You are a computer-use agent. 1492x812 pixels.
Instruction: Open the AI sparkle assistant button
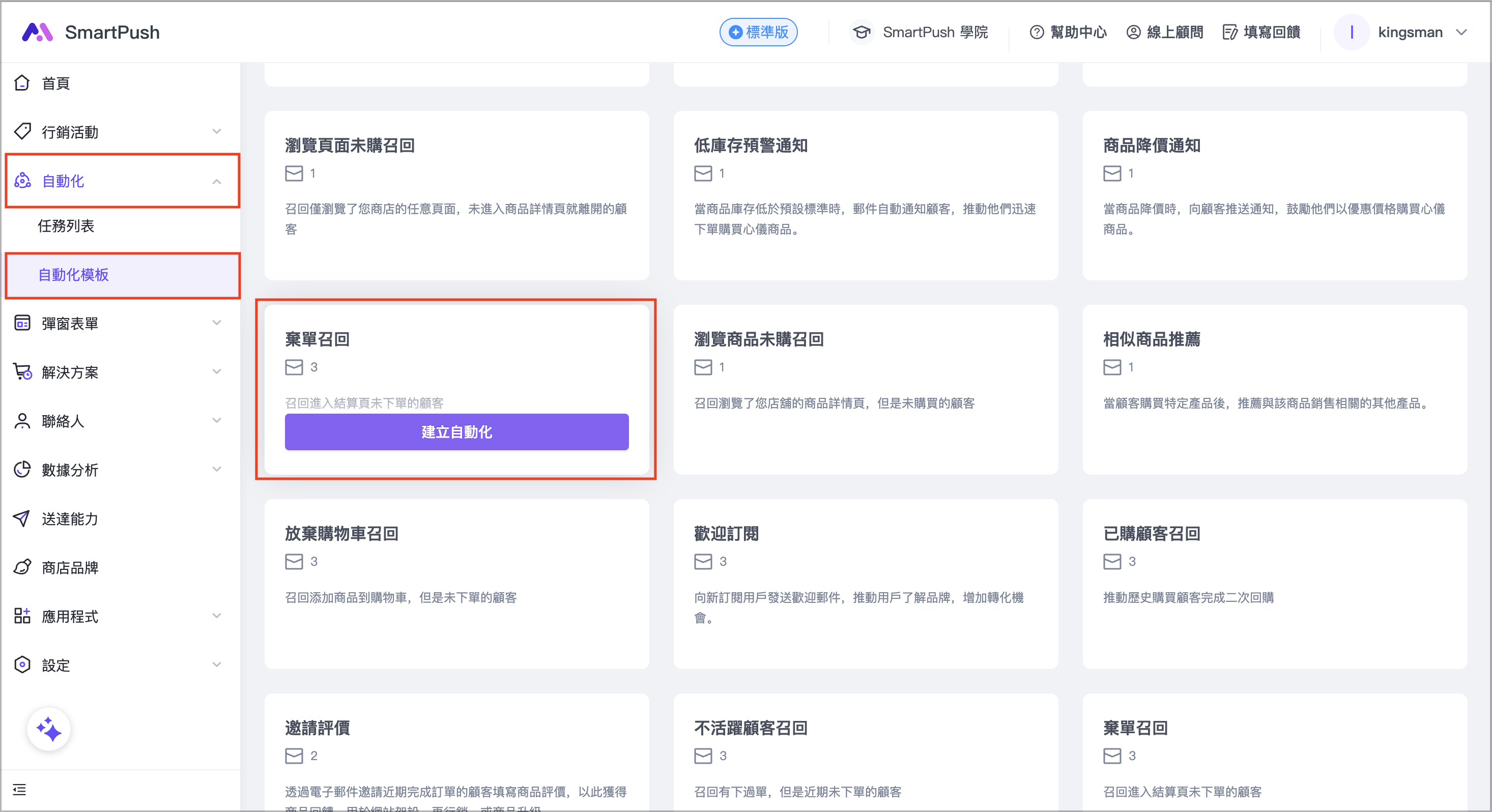coord(49,729)
